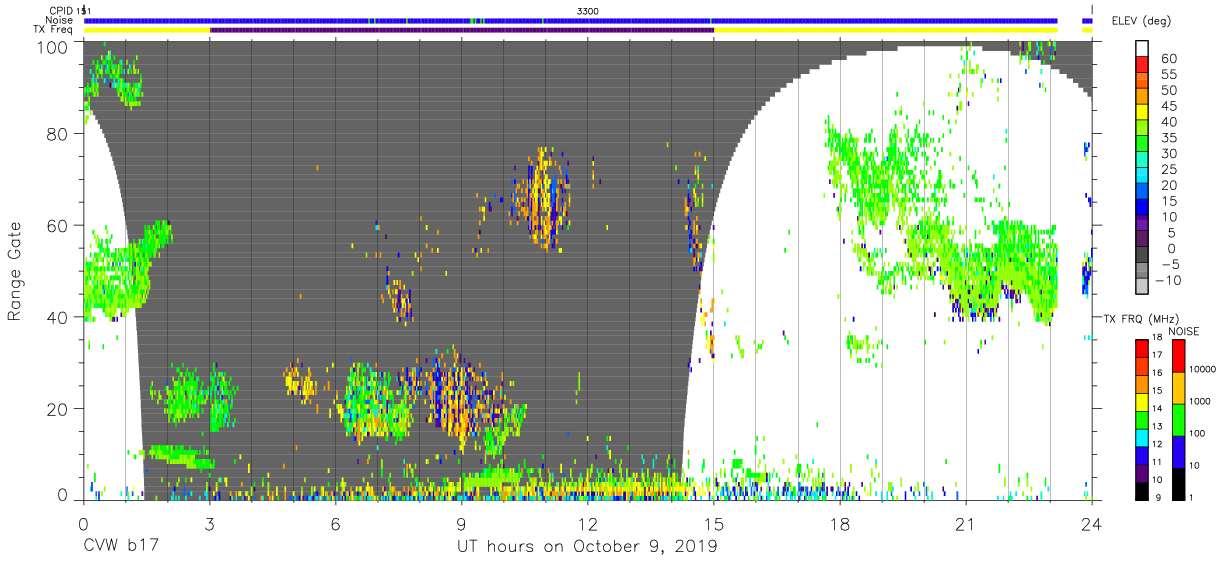
Task: Click the blue Noise strip above the plot
Action: point(570,20)
